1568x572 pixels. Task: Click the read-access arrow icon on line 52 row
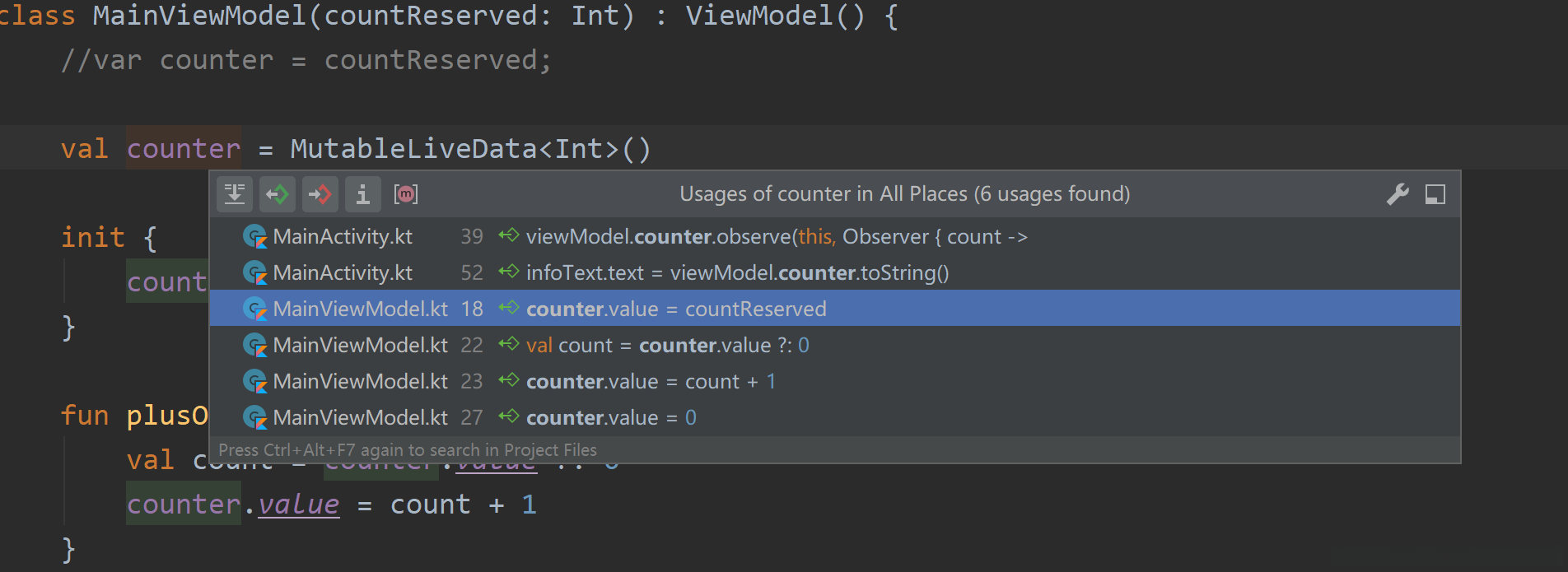[x=509, y=272]
